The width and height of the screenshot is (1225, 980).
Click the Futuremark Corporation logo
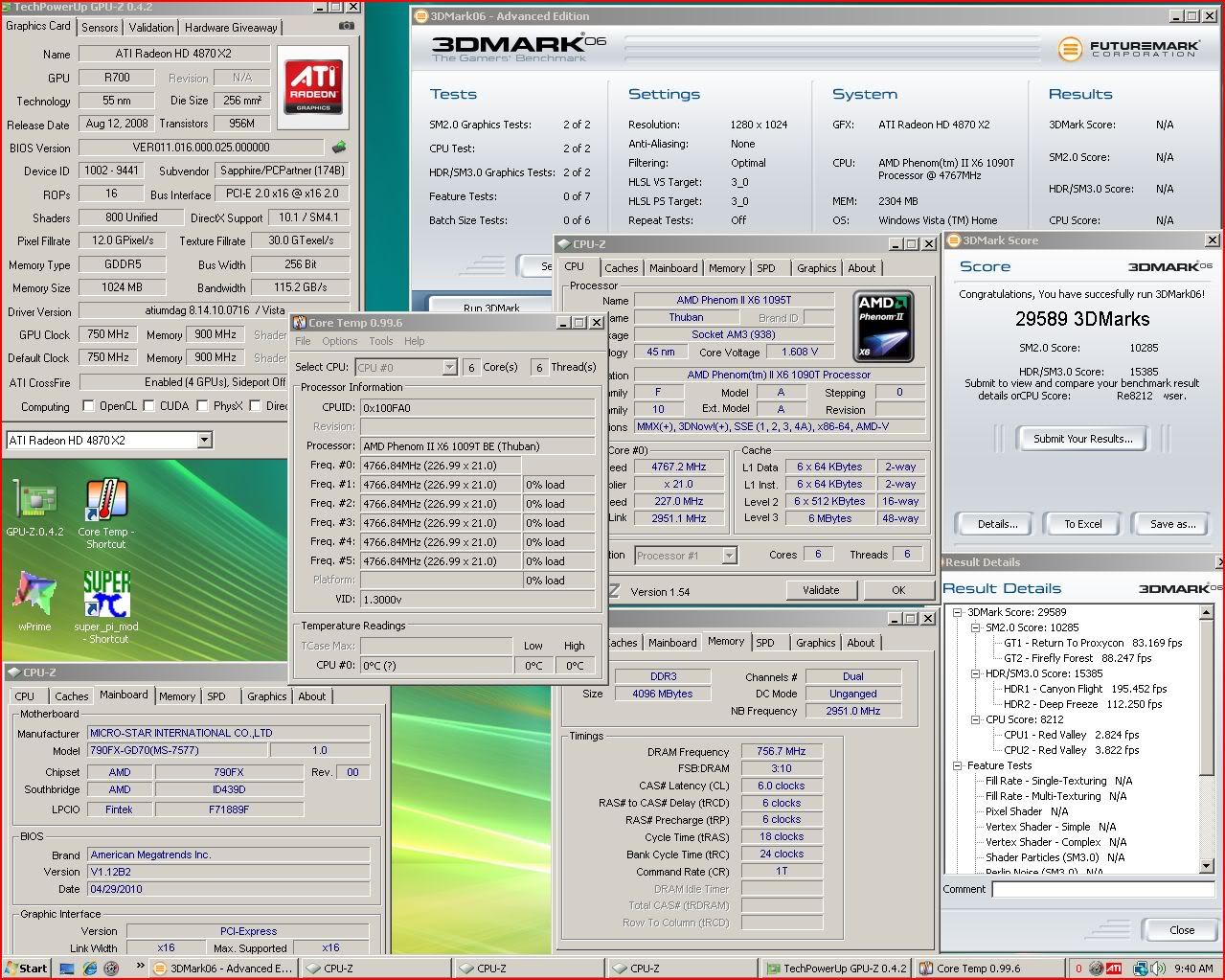(x=1128, y=49)
